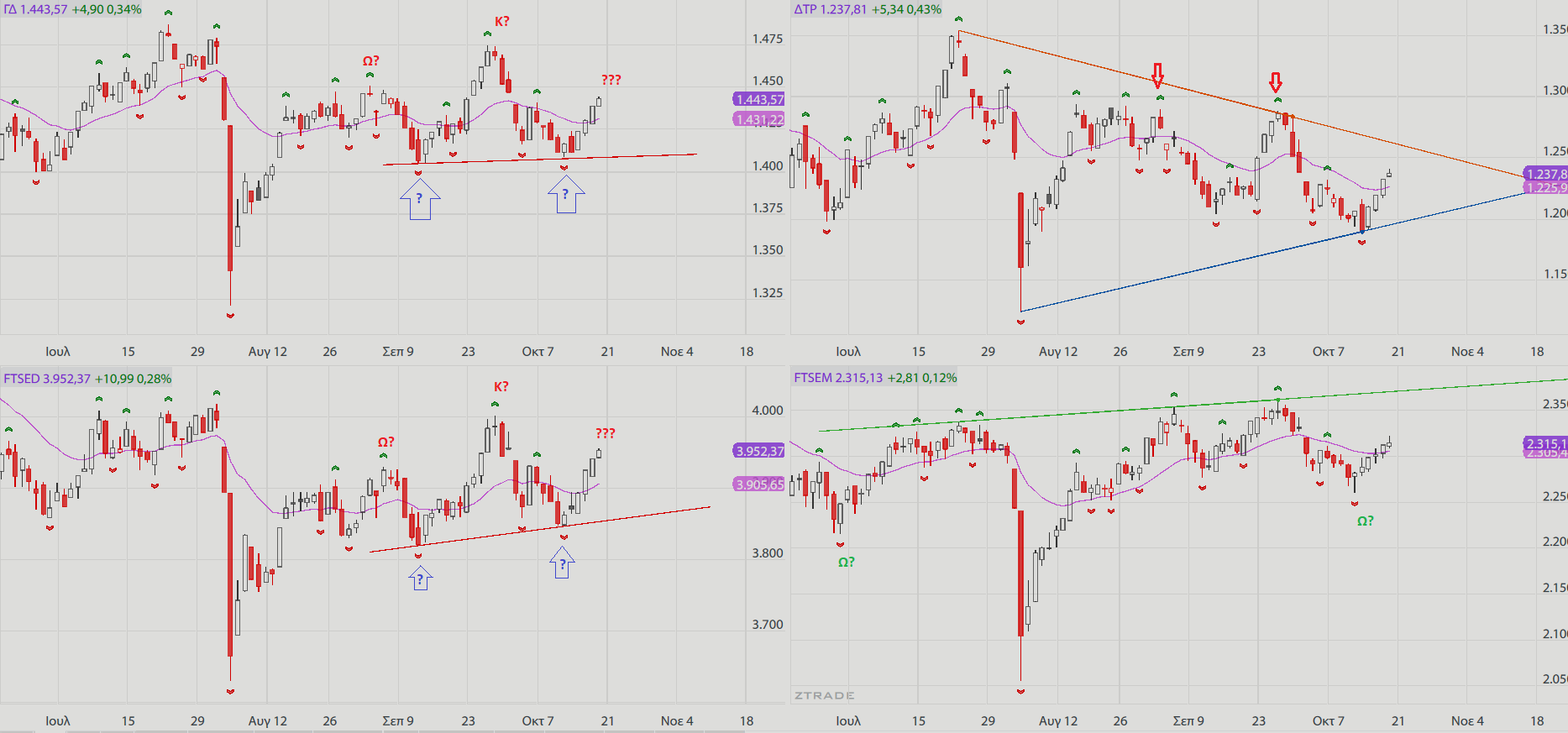Viewport: 1568px width, 733px height.
Task: Click the 1.450 price axis value
Action: 768,81
